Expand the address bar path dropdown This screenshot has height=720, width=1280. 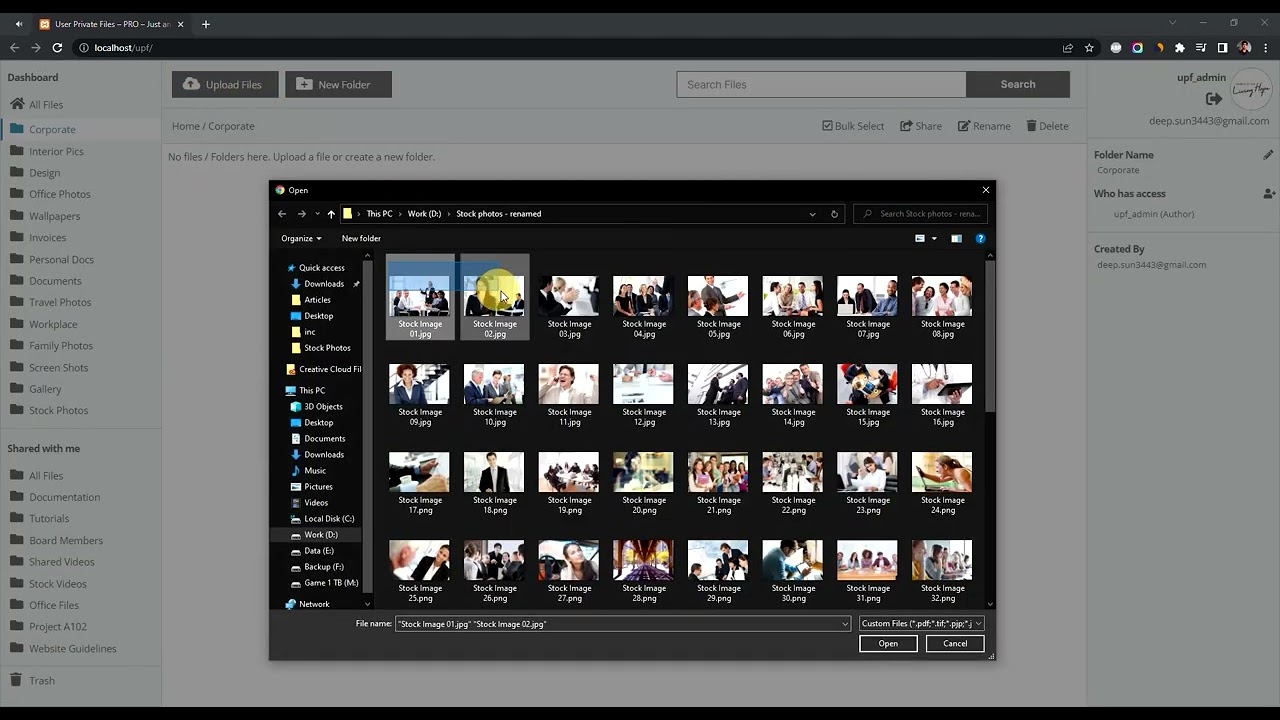click(812, 214)
